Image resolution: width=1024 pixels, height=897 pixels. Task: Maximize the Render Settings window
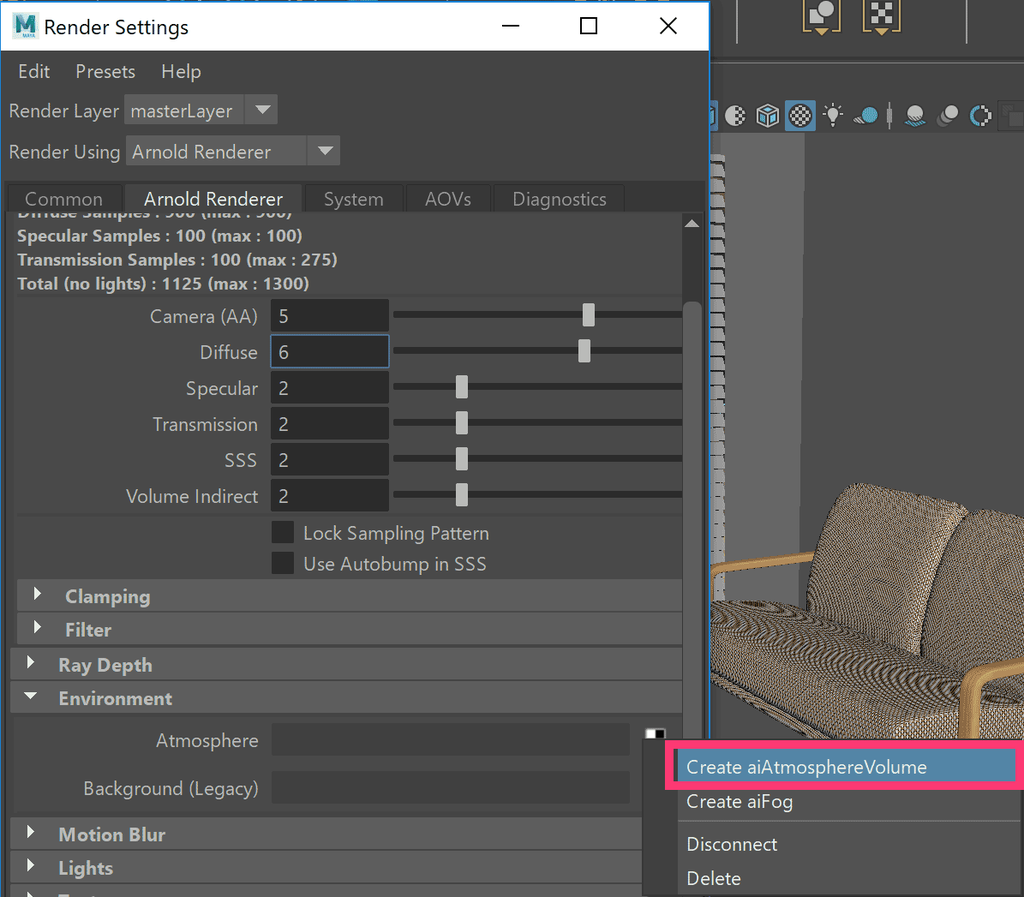point(588,26)
